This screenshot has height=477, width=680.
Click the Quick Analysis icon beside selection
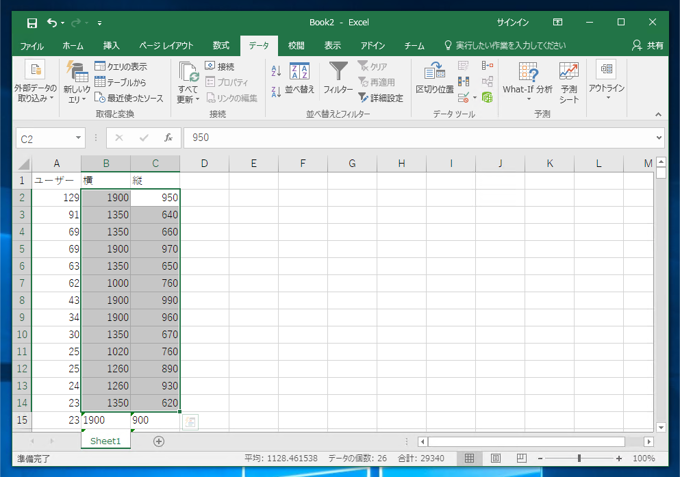pos(190,422)
